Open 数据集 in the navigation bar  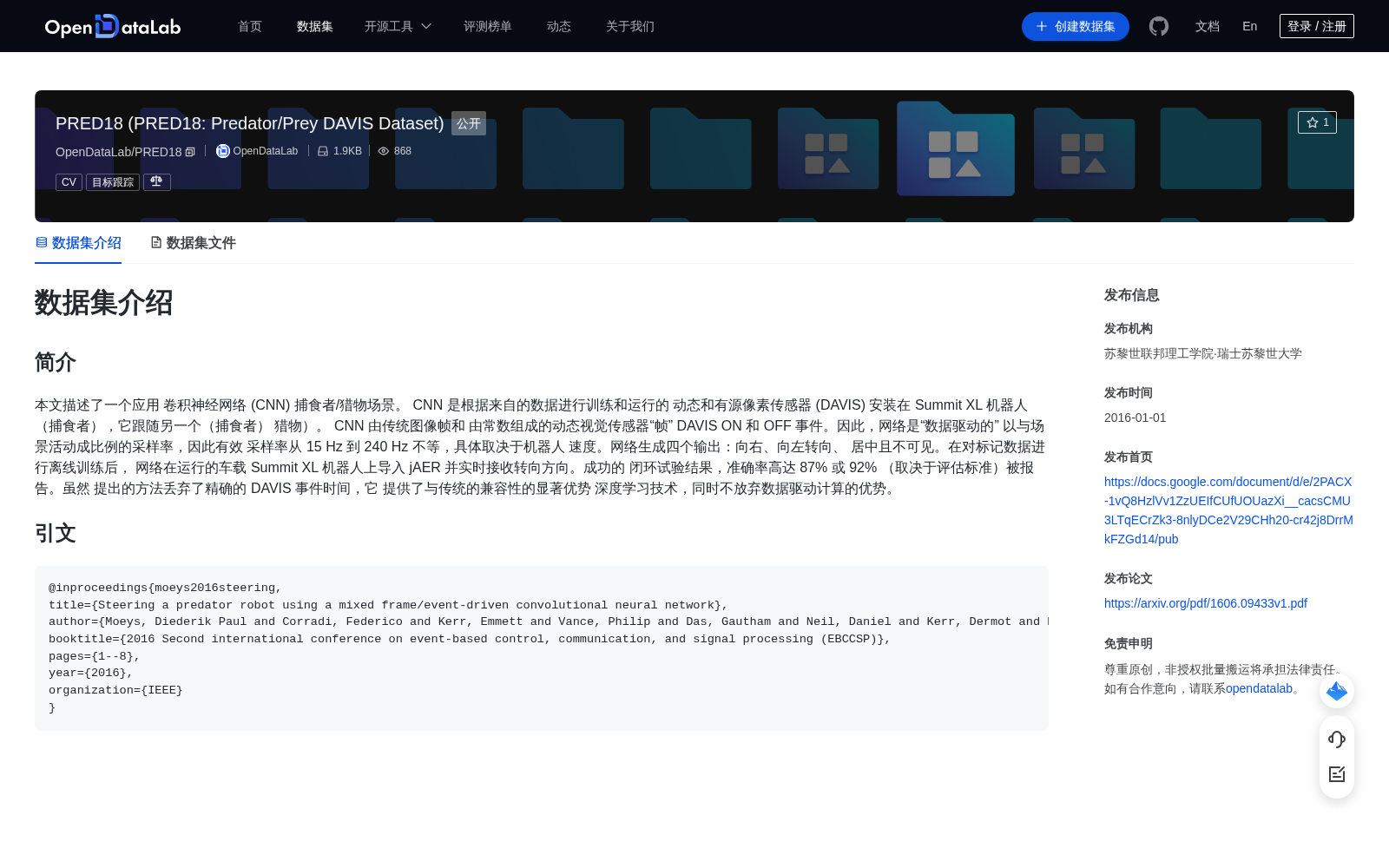(x=315, y=26)
